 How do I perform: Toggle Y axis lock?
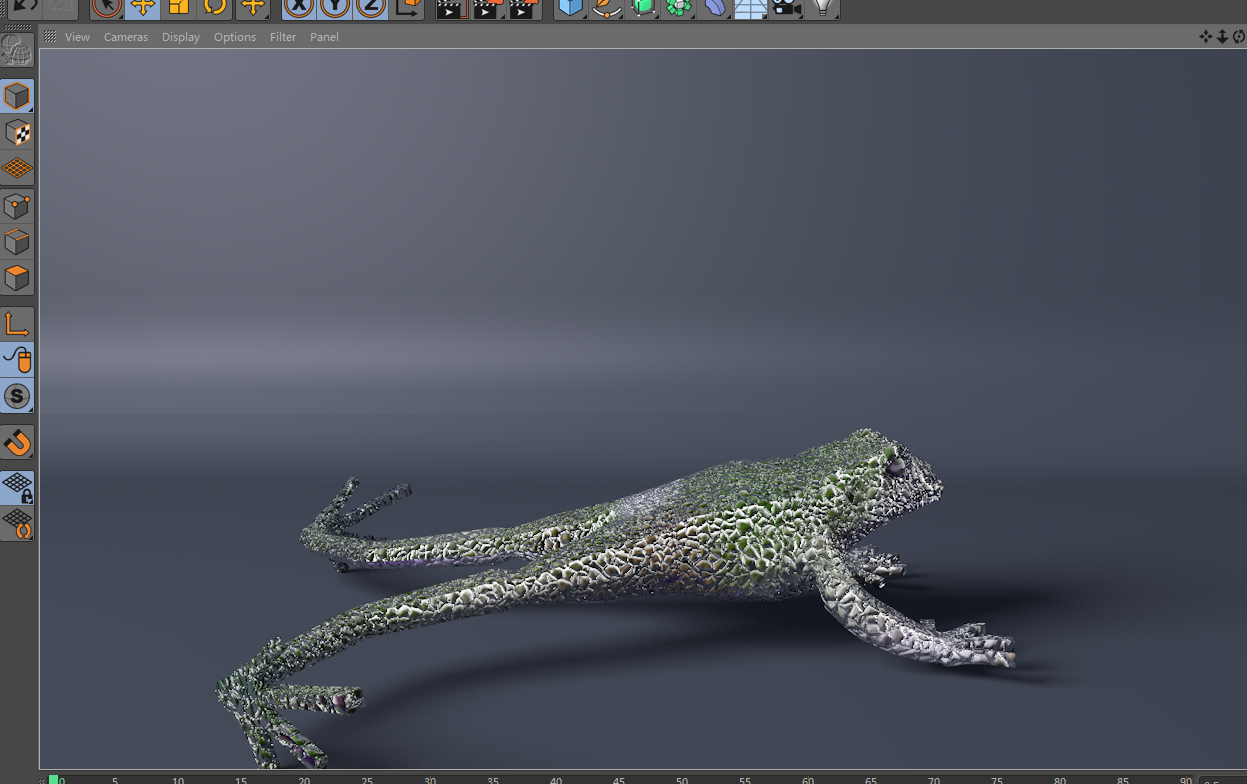pyautogui.click(x=334, y=7)
